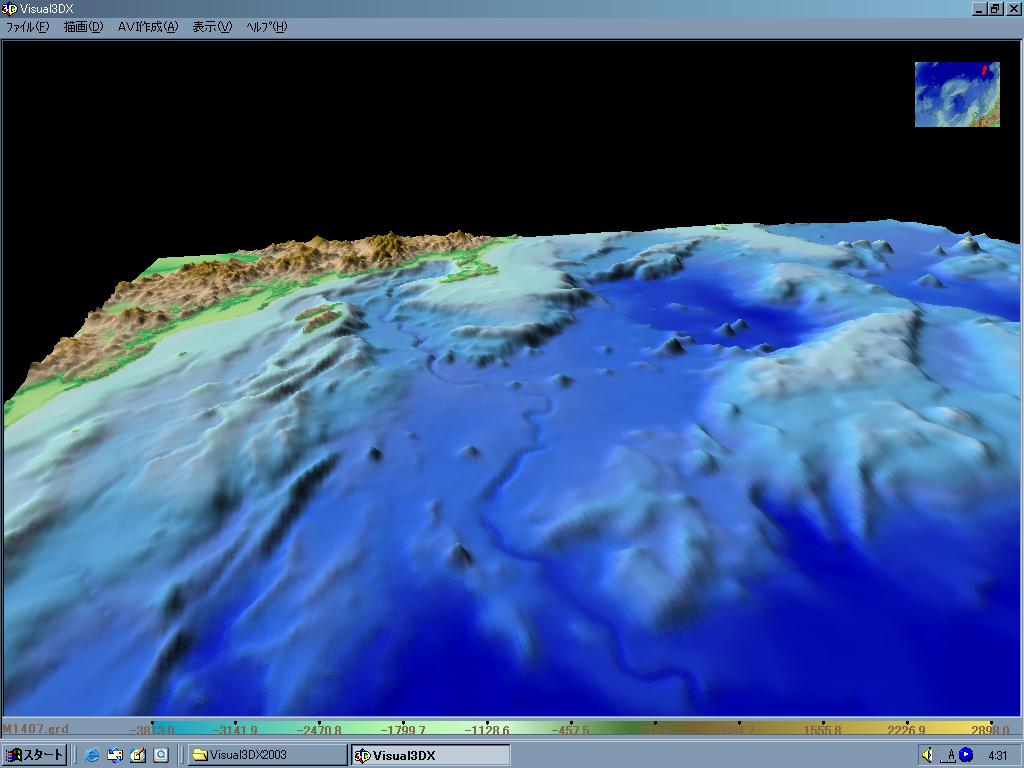Open the ファイル(F) menu
The height and width of the screenshot is (768, 1024).
tap(27, 27)
